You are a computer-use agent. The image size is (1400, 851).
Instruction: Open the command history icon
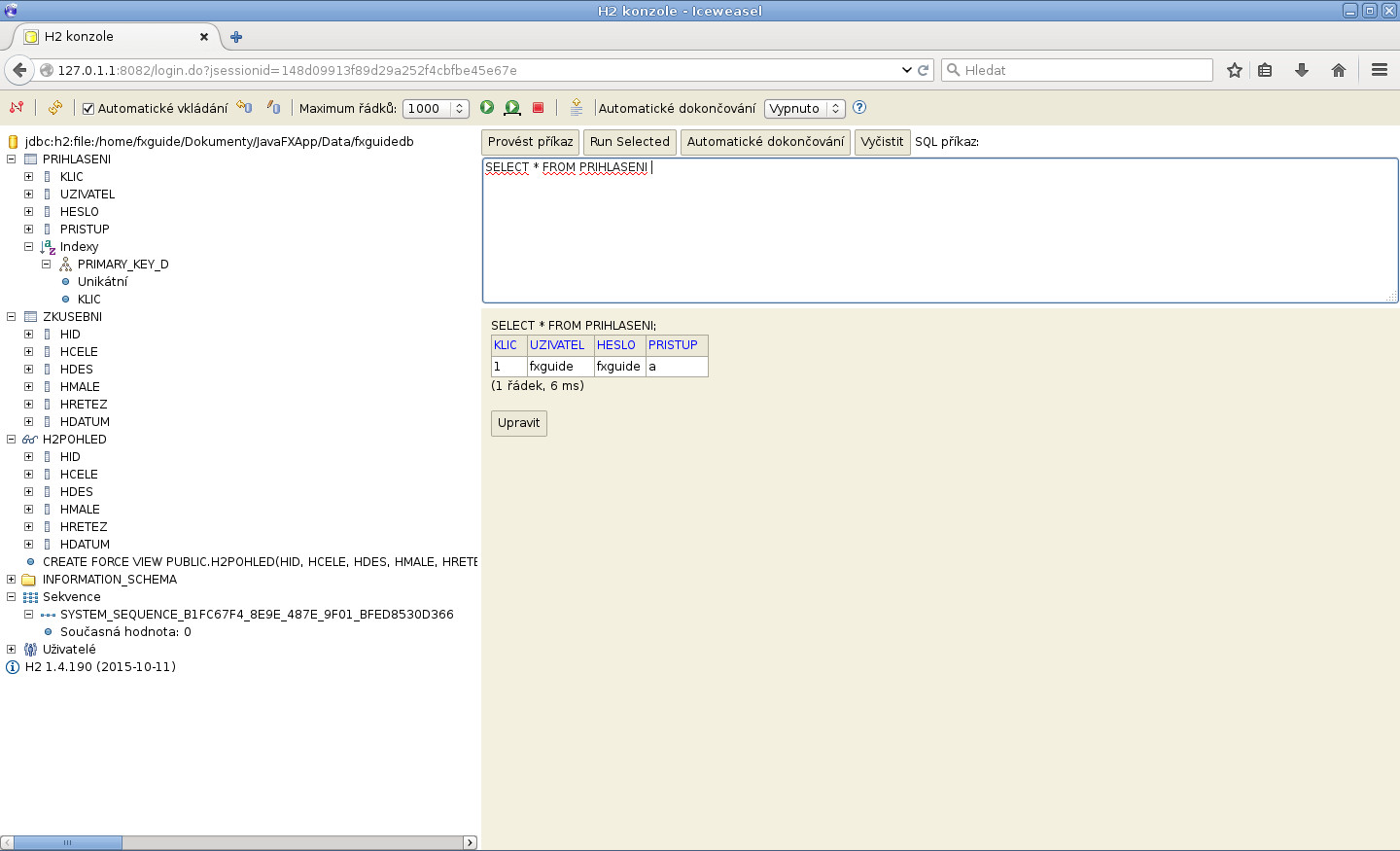point(577,108)
